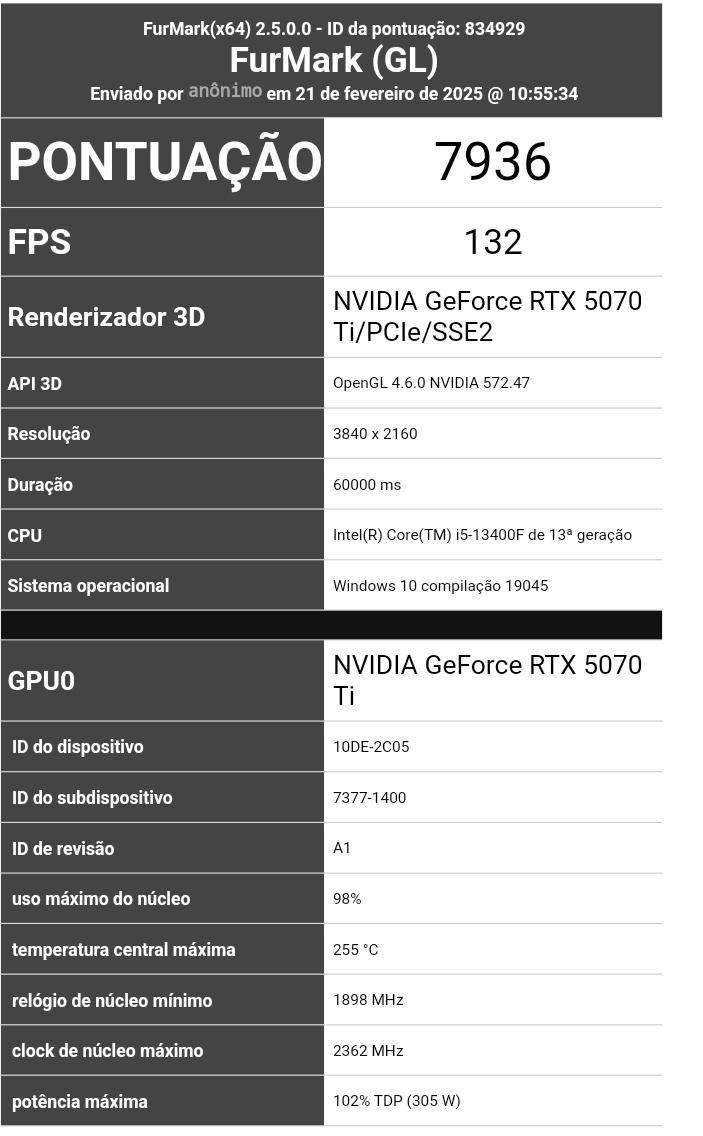Click the FurMark (GL) title heading
This screenshot has width=703, height=1136.
(333, 61)
